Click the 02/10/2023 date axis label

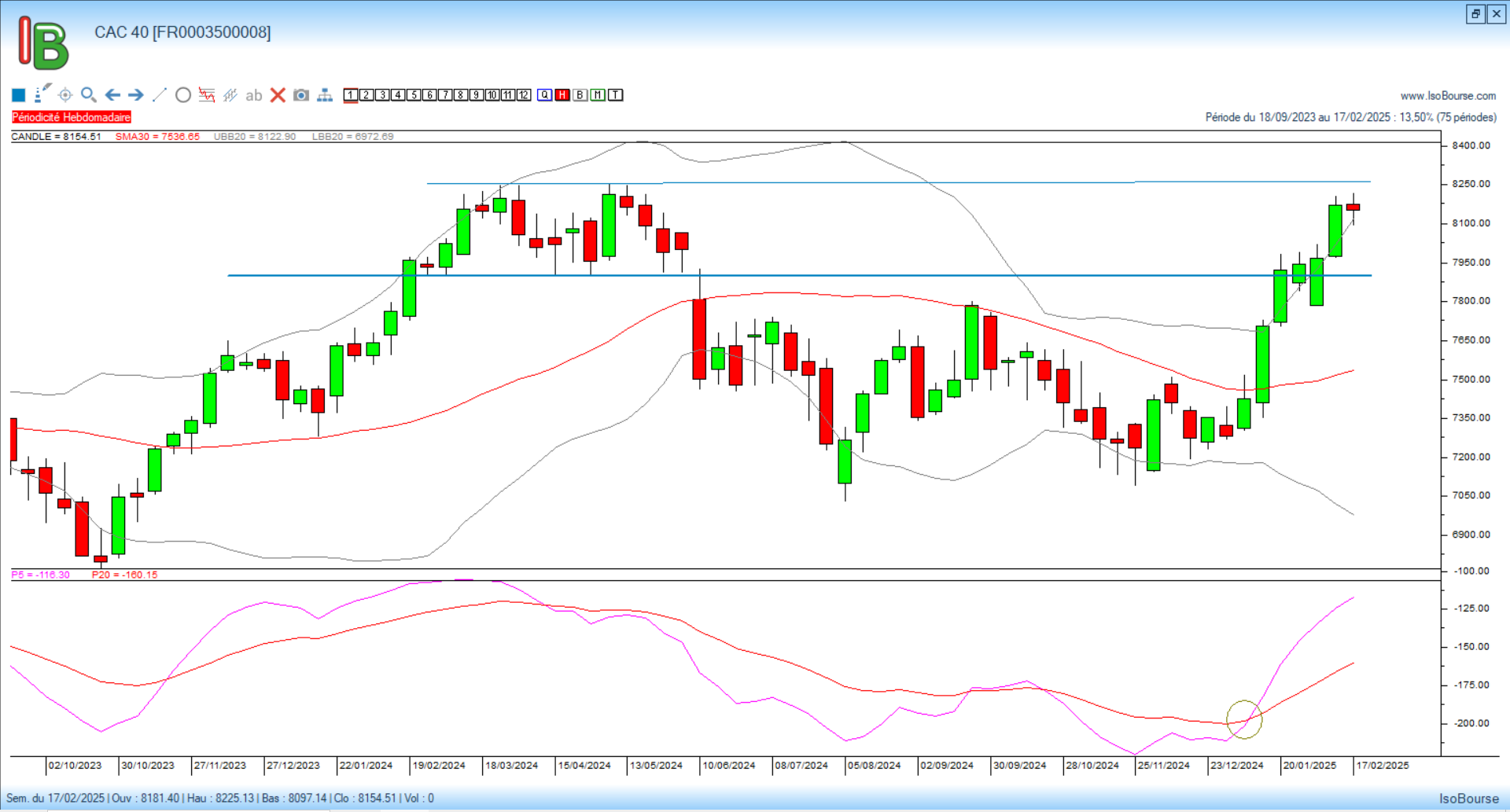(75, 765)
